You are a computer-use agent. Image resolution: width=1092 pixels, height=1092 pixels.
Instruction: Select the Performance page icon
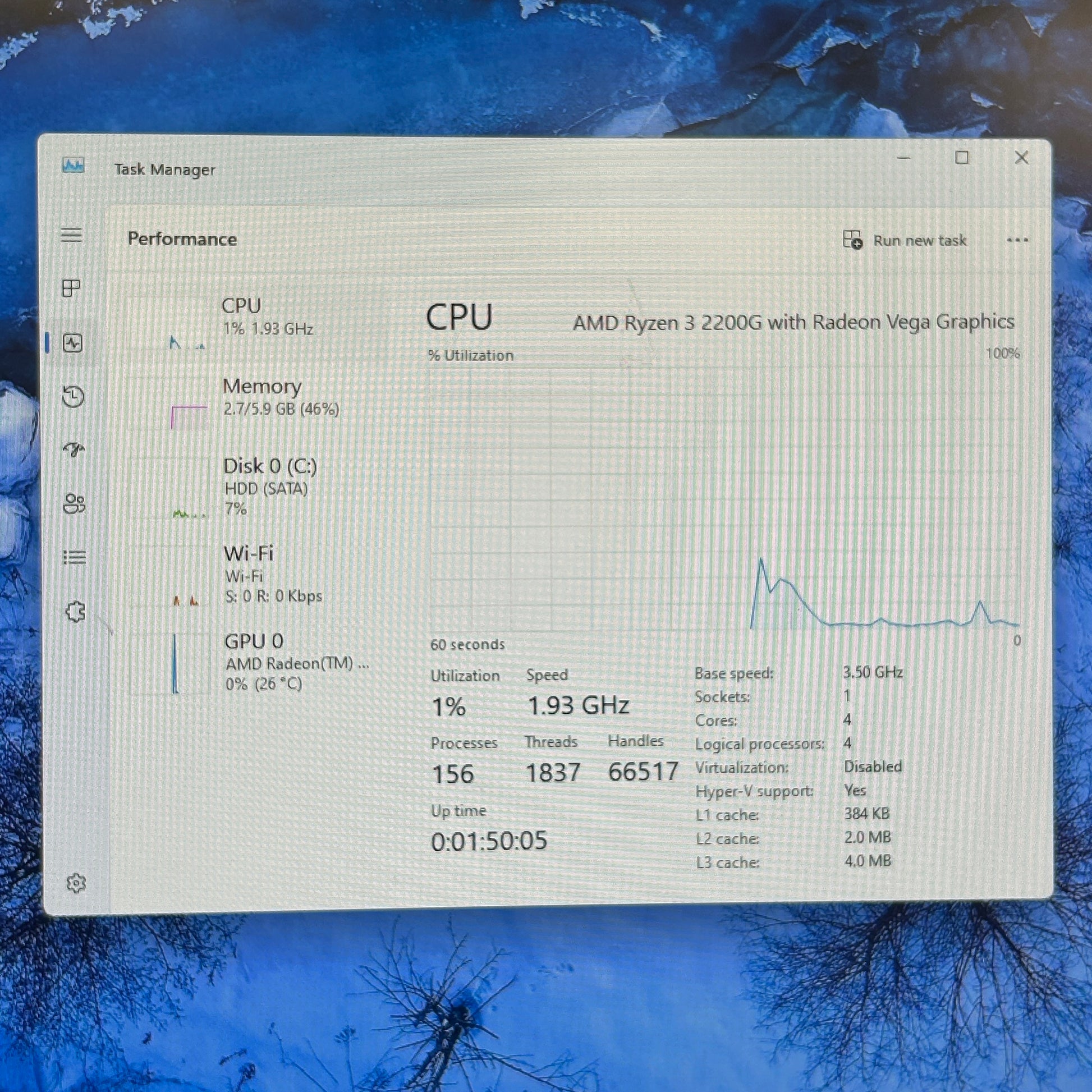click(73, 343)
